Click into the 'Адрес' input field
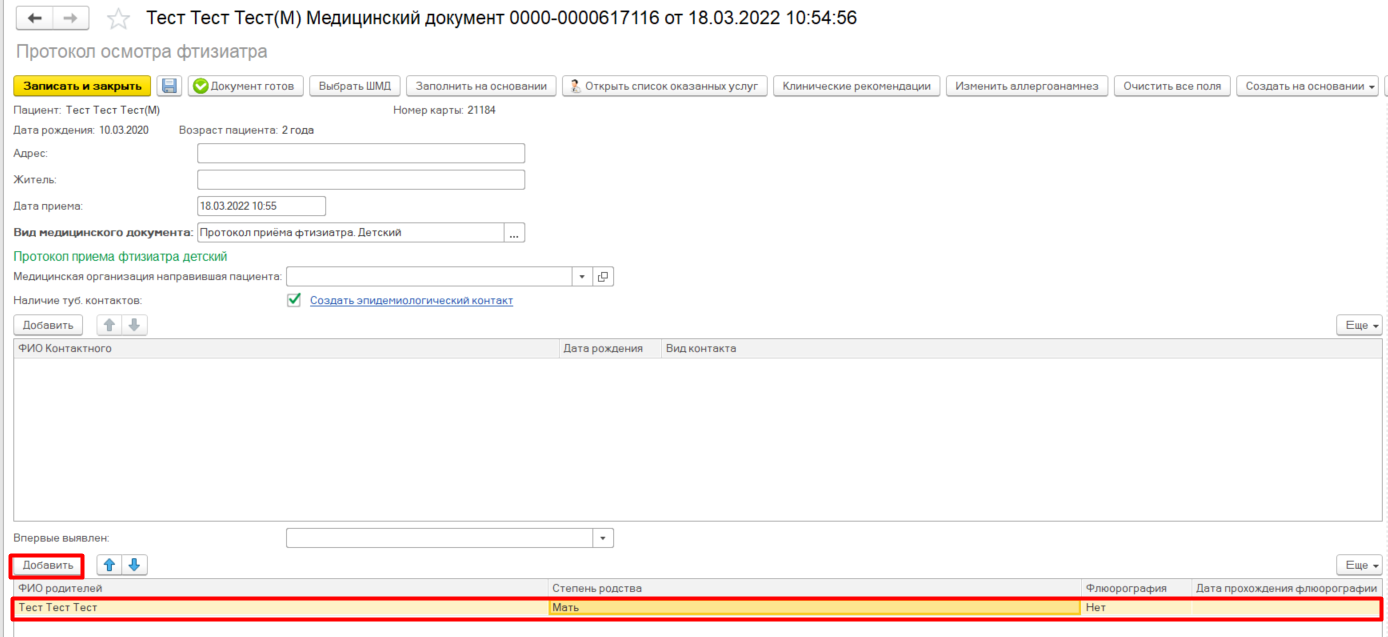Screen dimensions: 1388x637 [361, 153]
